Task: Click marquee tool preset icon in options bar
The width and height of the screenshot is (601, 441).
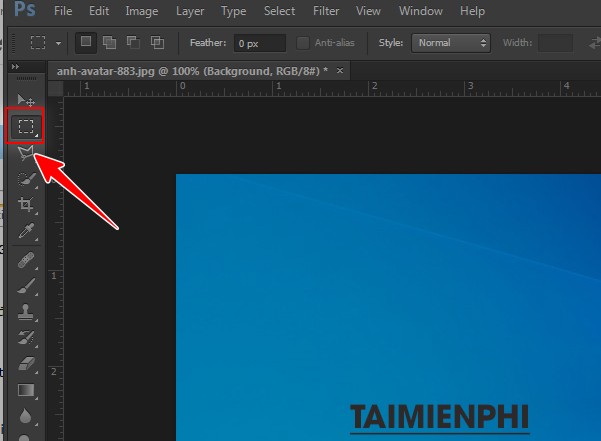Action: click(38, 43)
